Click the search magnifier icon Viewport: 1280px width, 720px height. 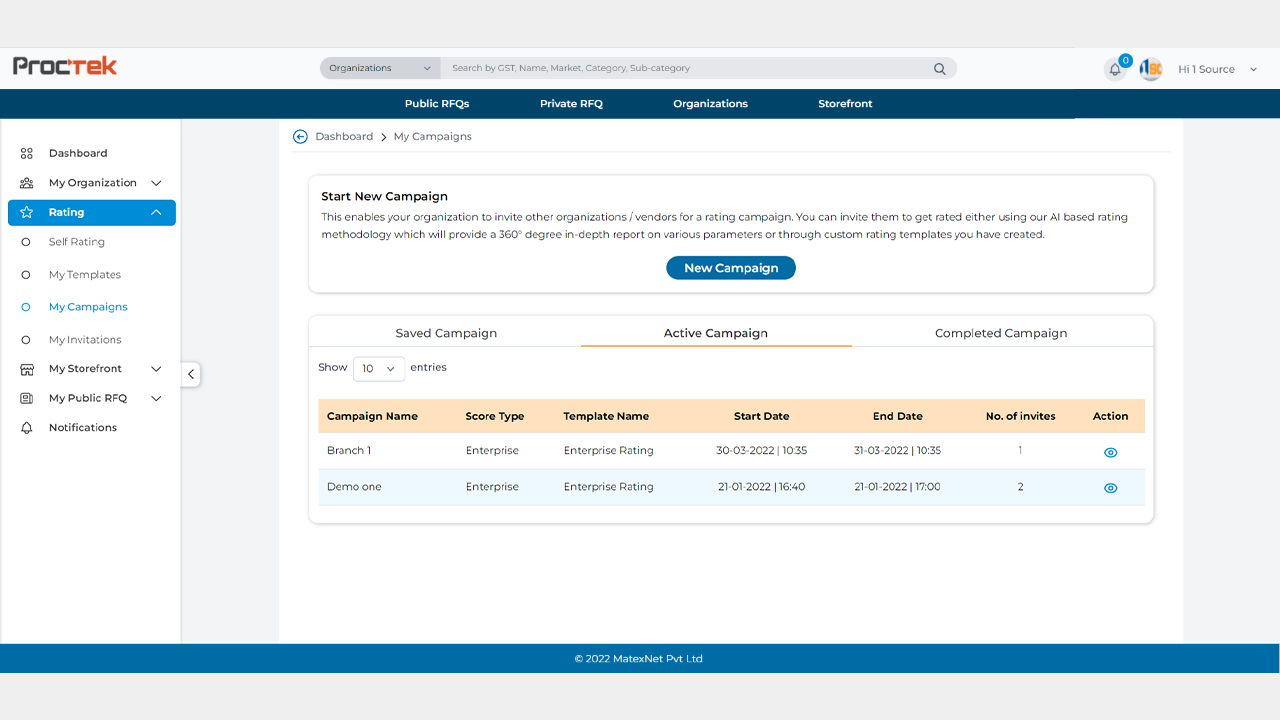(939, 69)
